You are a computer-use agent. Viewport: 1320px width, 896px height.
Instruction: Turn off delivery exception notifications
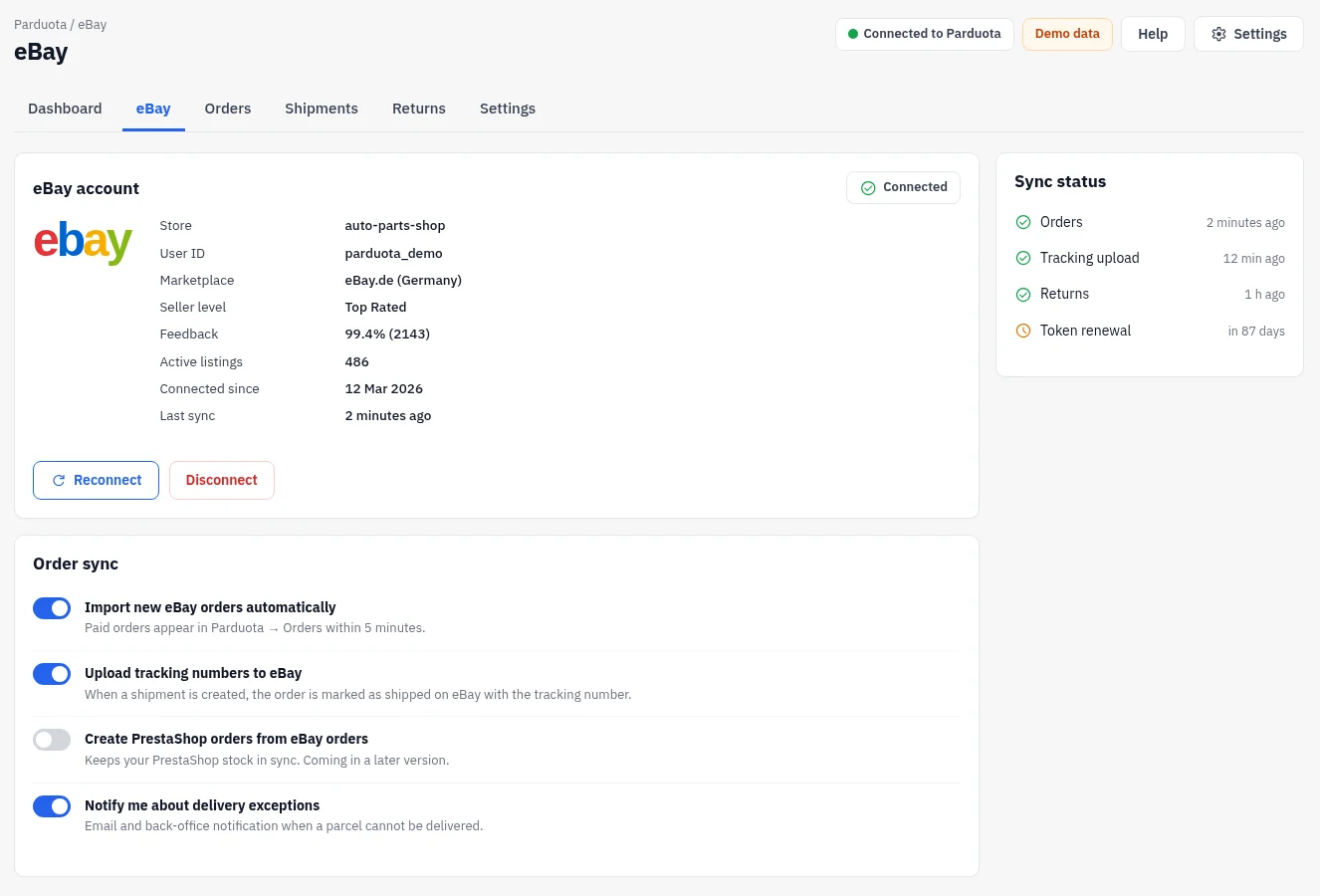click(x=52, y=806)
